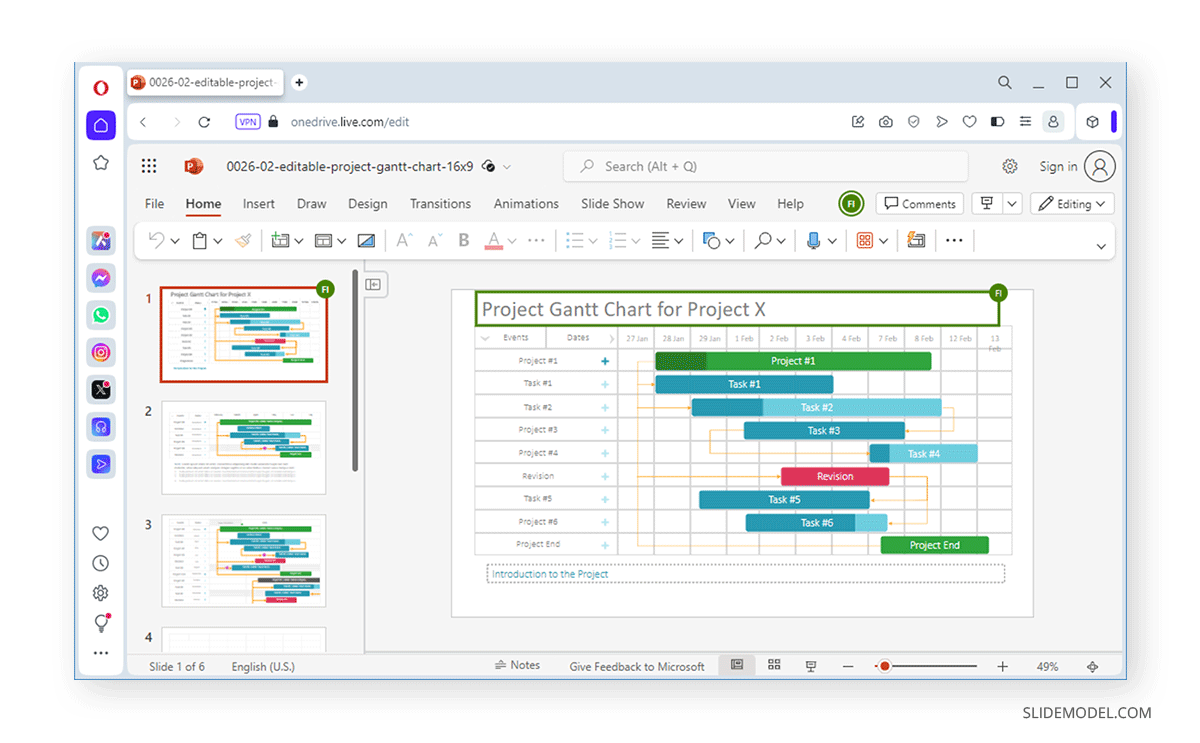Image resolution: width=1200 pixels, height=743 pixels.
Task: Collapse the slide thumbnail pane
Action: [x=374, y=285]
